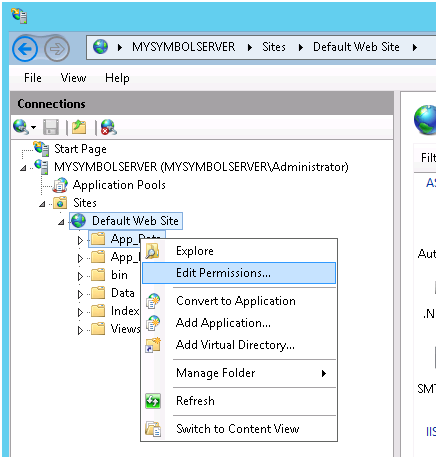Select the Application Pools tree item
Image resolution: width=436 pixels, height=459 pixels.
[119, 185]
